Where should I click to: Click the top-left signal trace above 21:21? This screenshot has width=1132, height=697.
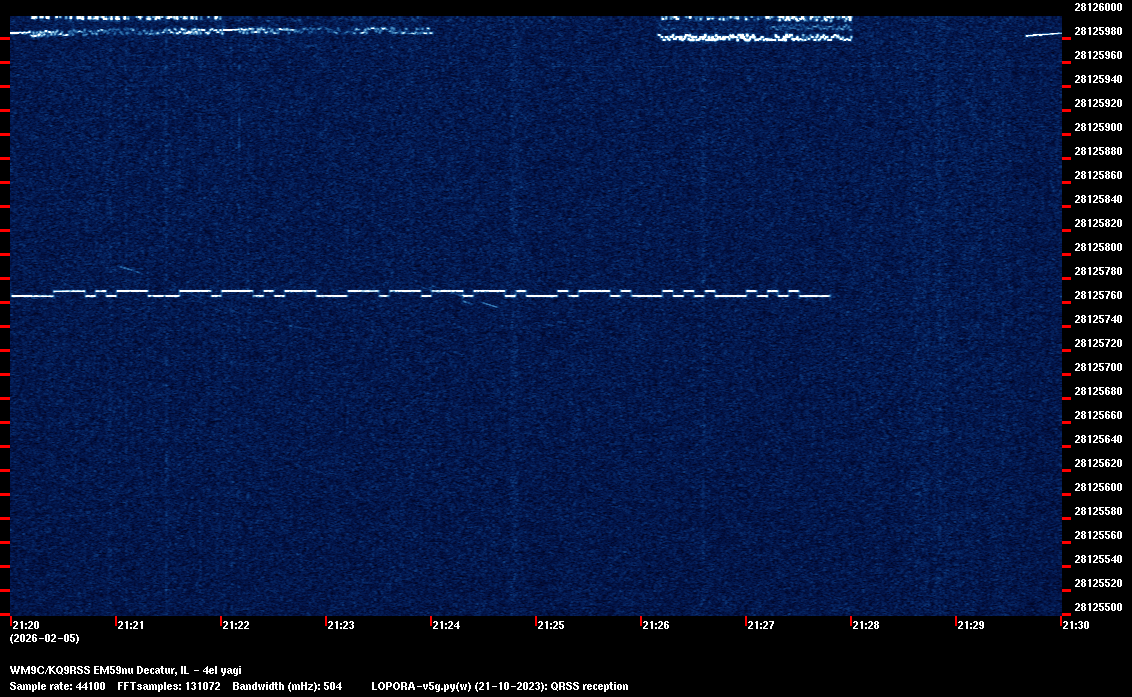pos(130,30)
